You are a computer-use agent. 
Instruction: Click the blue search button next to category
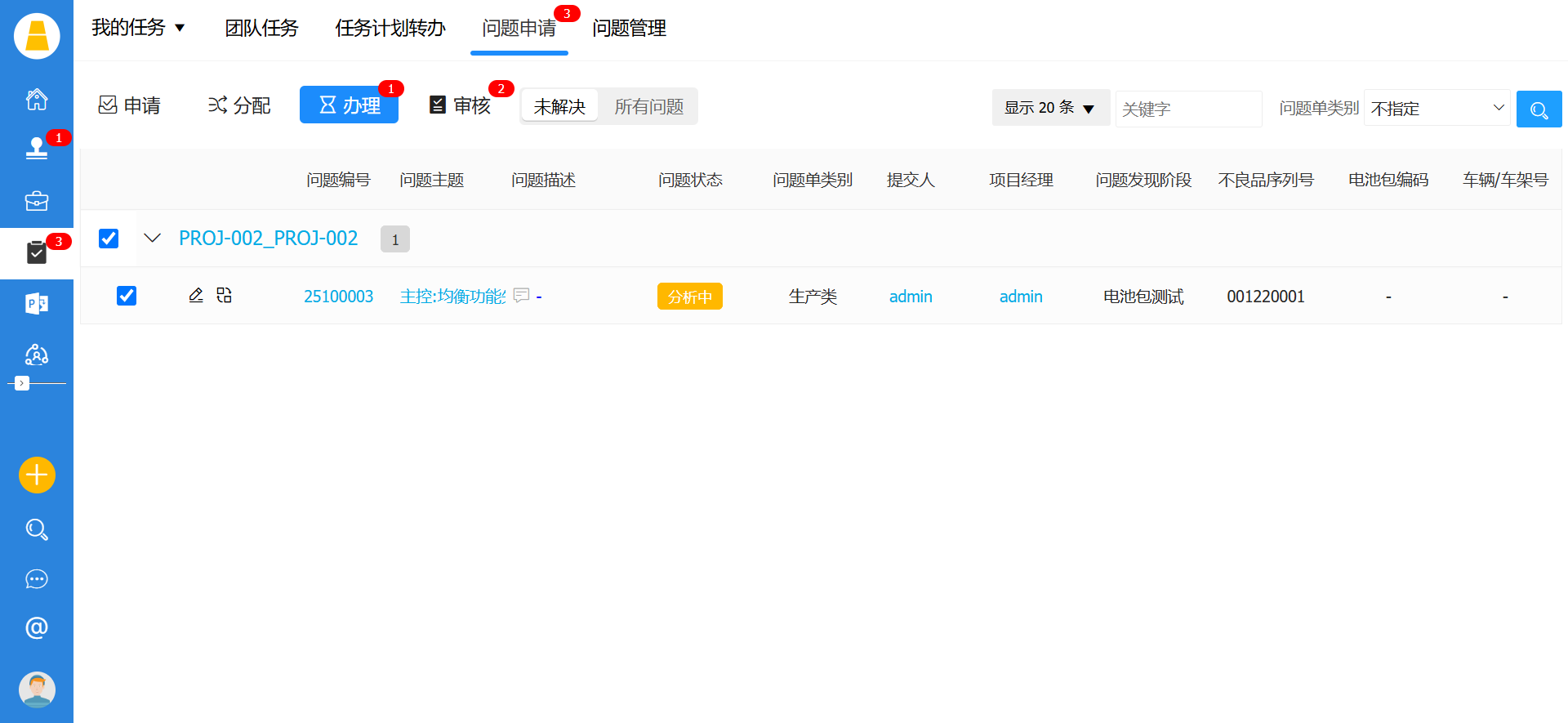(1539, 109)
